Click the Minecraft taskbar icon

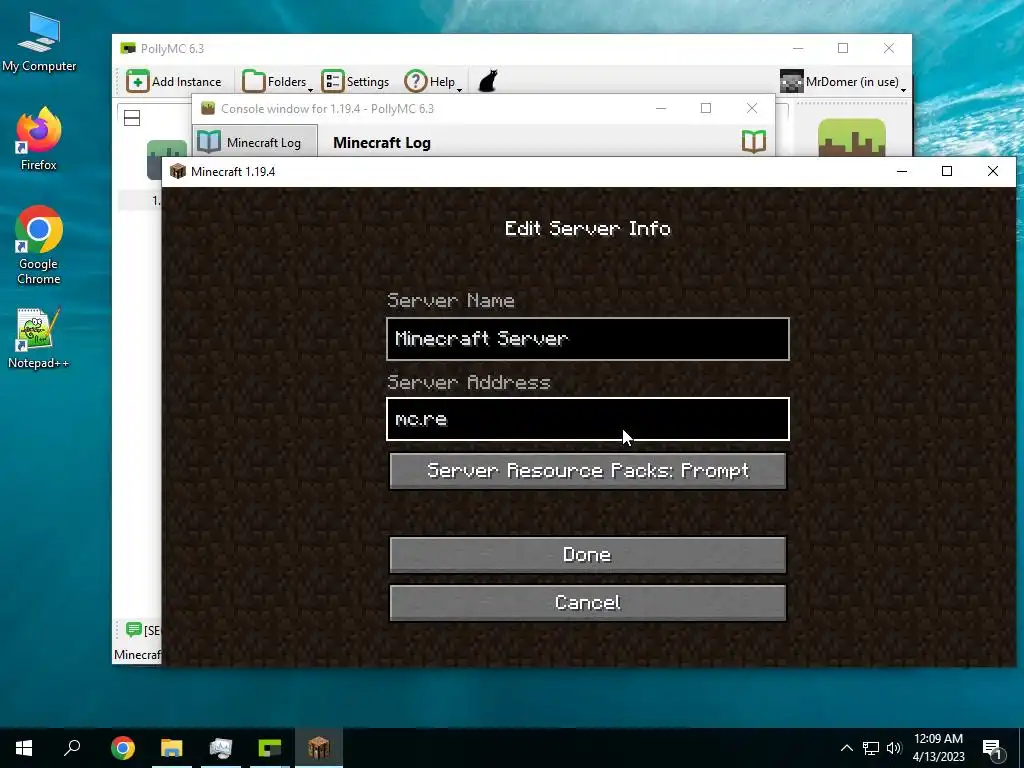(319, 748)
